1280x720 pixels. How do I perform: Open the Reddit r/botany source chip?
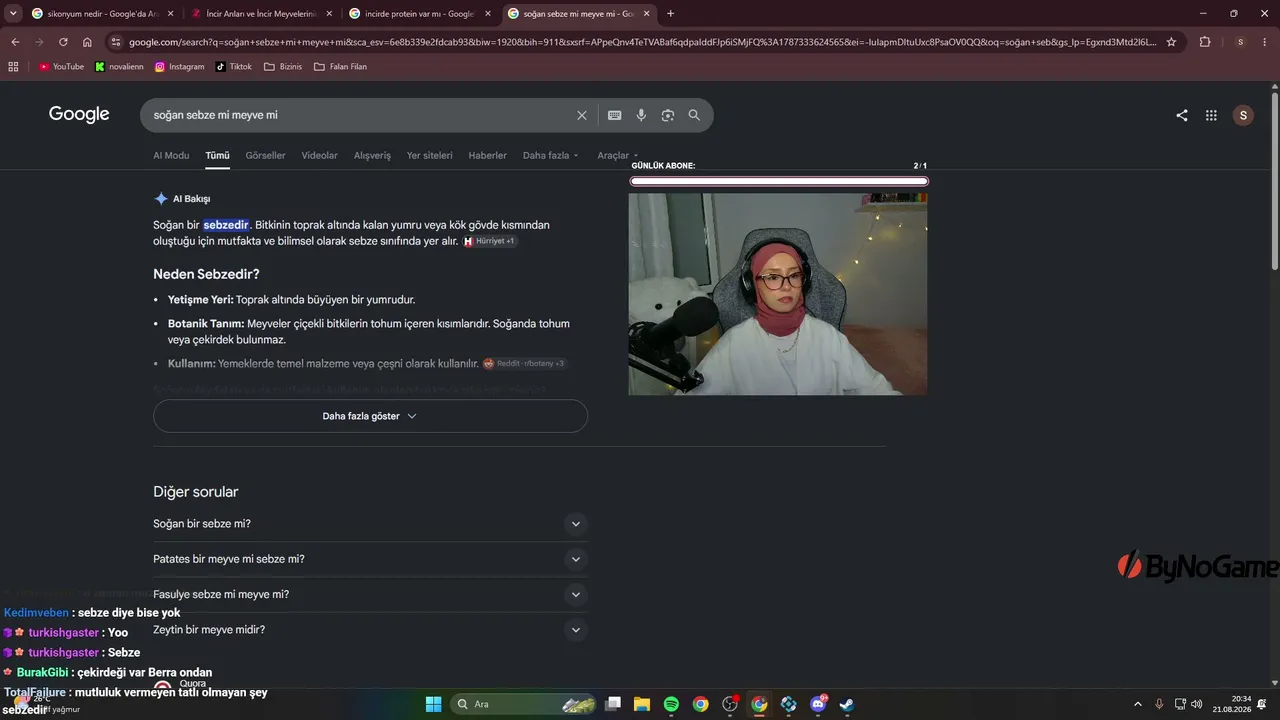coord(525,363)
